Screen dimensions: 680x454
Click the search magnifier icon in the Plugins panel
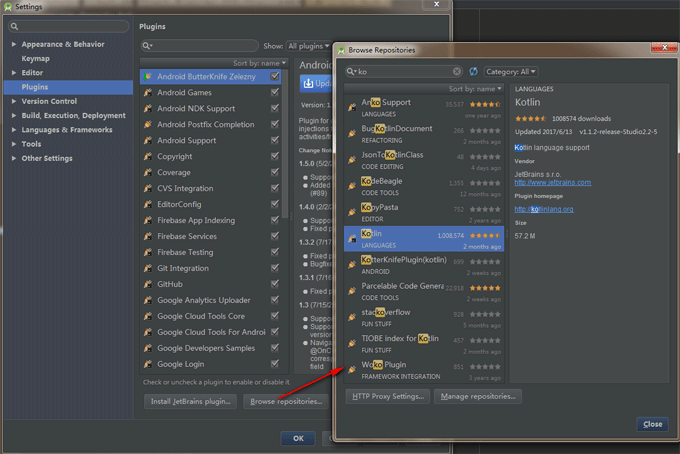[x=147, y=46]
